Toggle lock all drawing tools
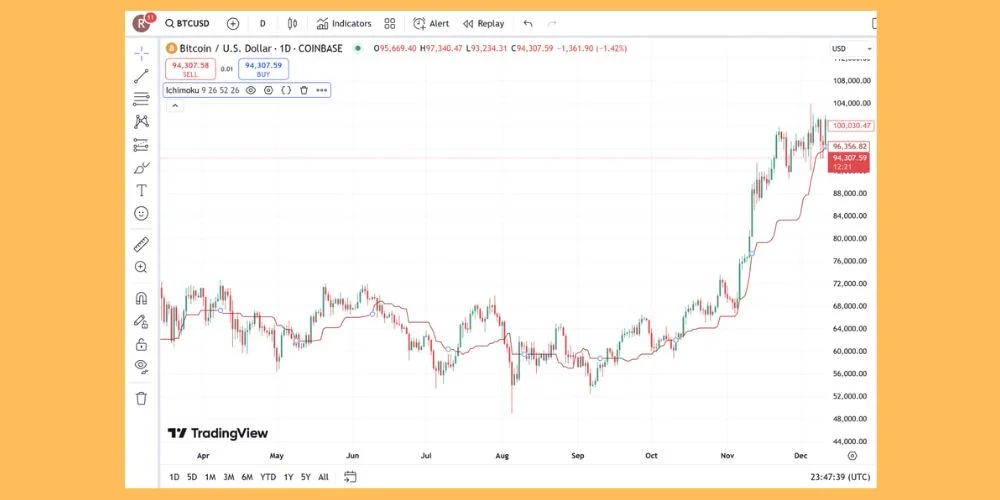This screenshot has width=1000, height=500. [141, 344]
